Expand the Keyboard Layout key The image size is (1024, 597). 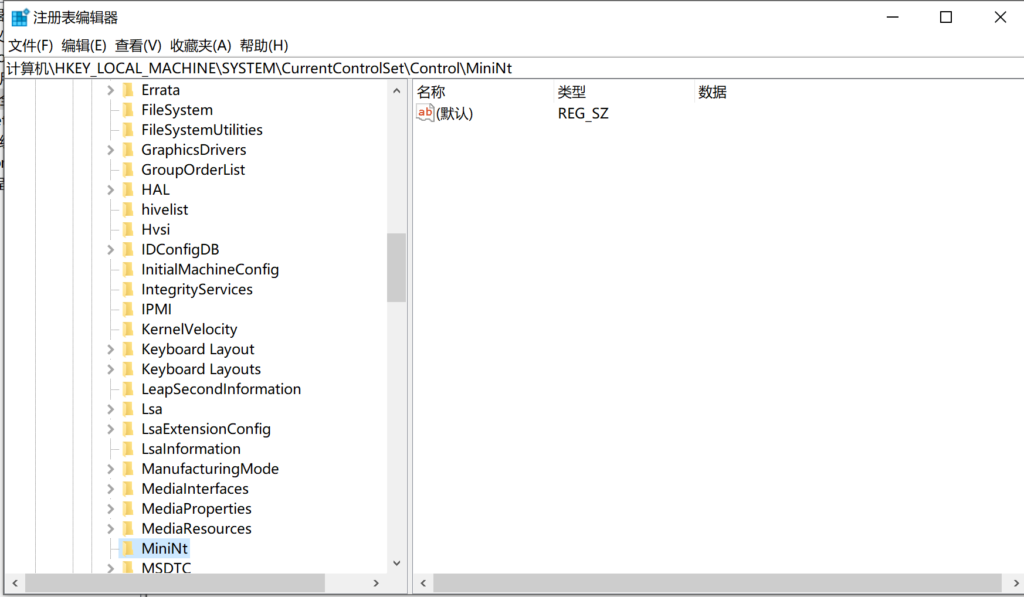coord(110,349)
